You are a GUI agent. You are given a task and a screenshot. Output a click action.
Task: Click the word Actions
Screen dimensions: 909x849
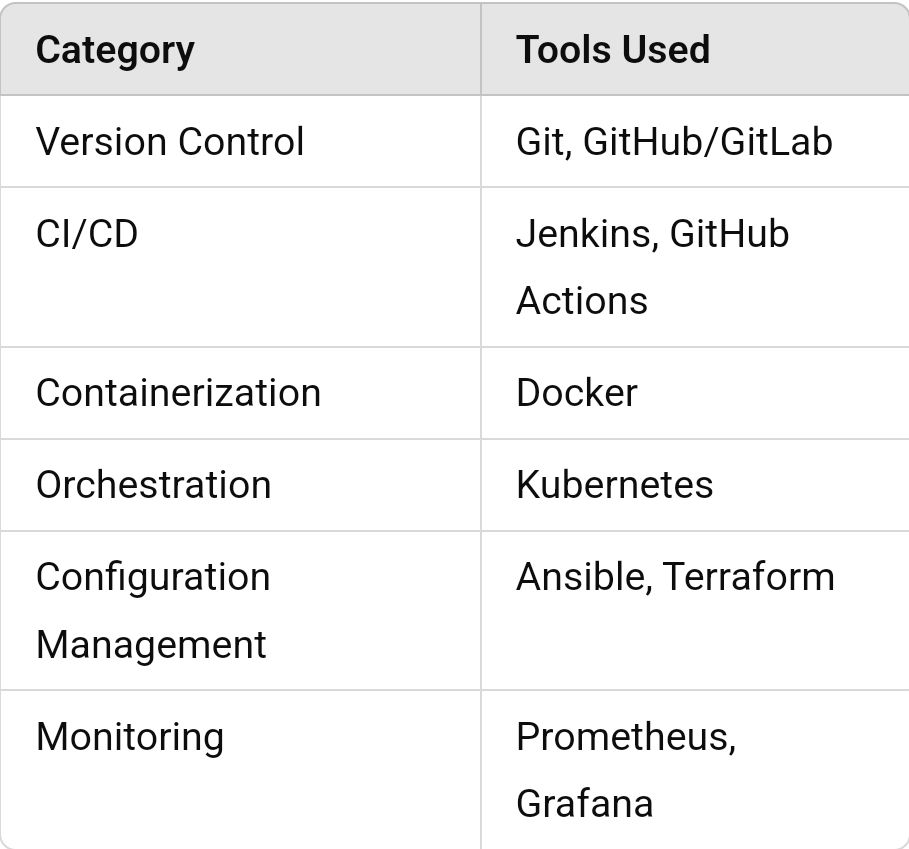[582, 301]
